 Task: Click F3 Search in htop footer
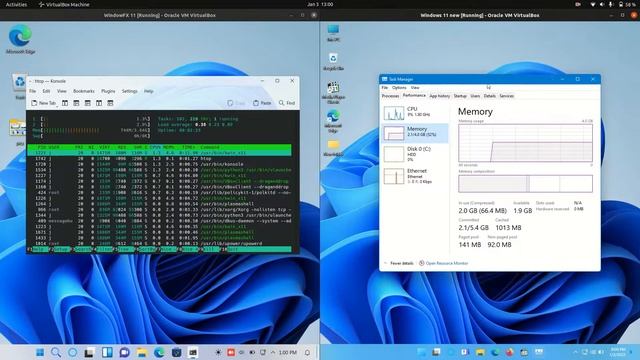[x=83, y=249]
